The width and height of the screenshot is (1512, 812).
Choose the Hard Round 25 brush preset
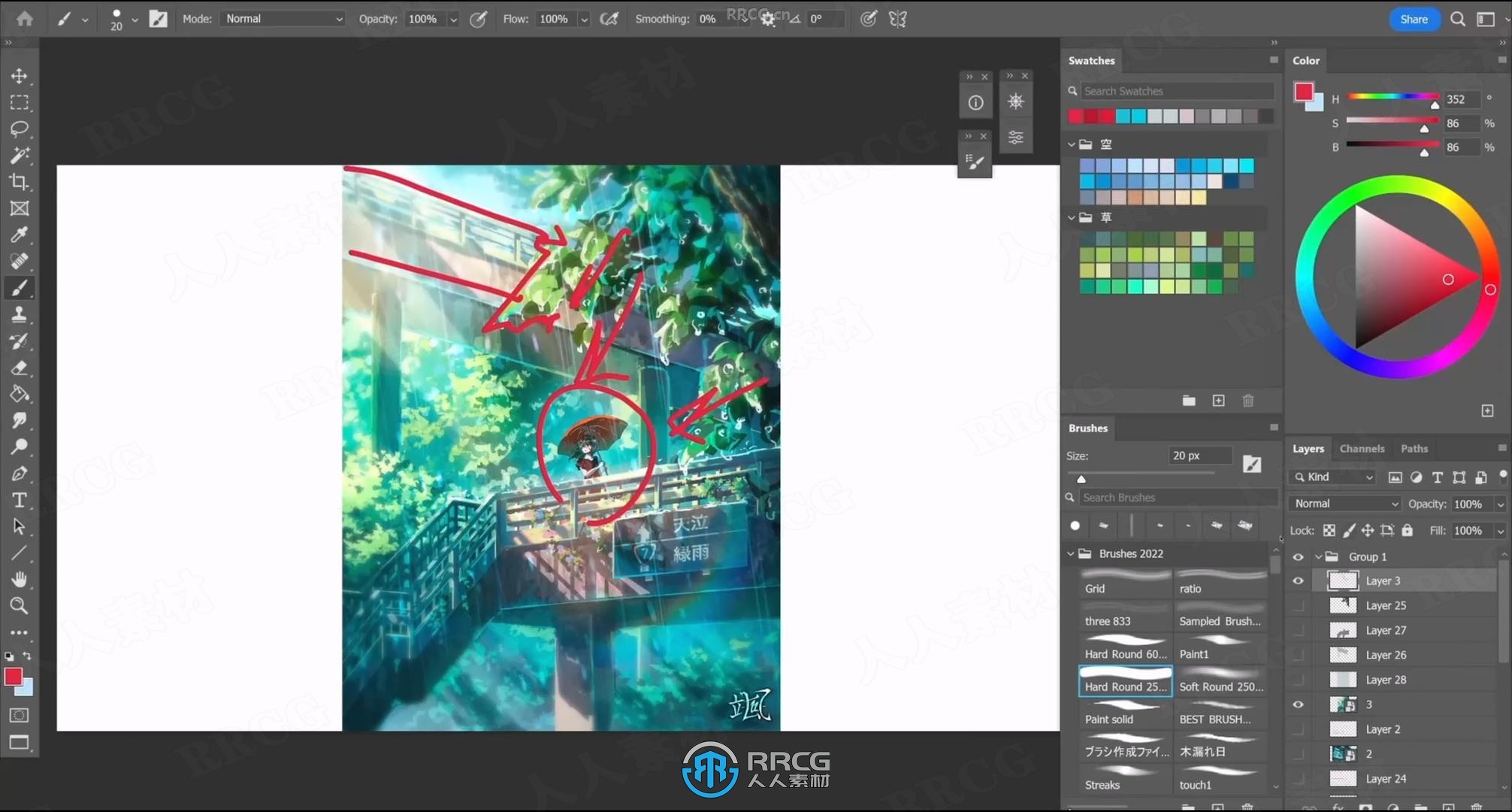[1126, 680]
